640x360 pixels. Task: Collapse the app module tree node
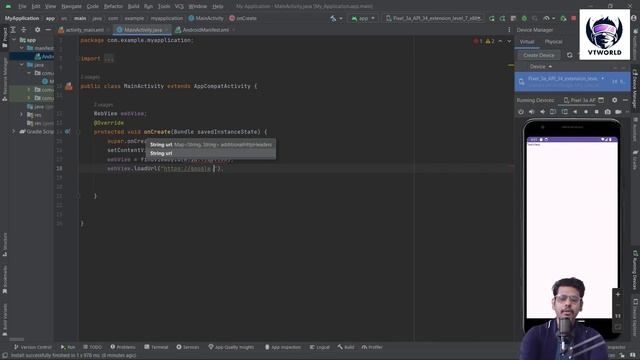(x=15, y=40)
